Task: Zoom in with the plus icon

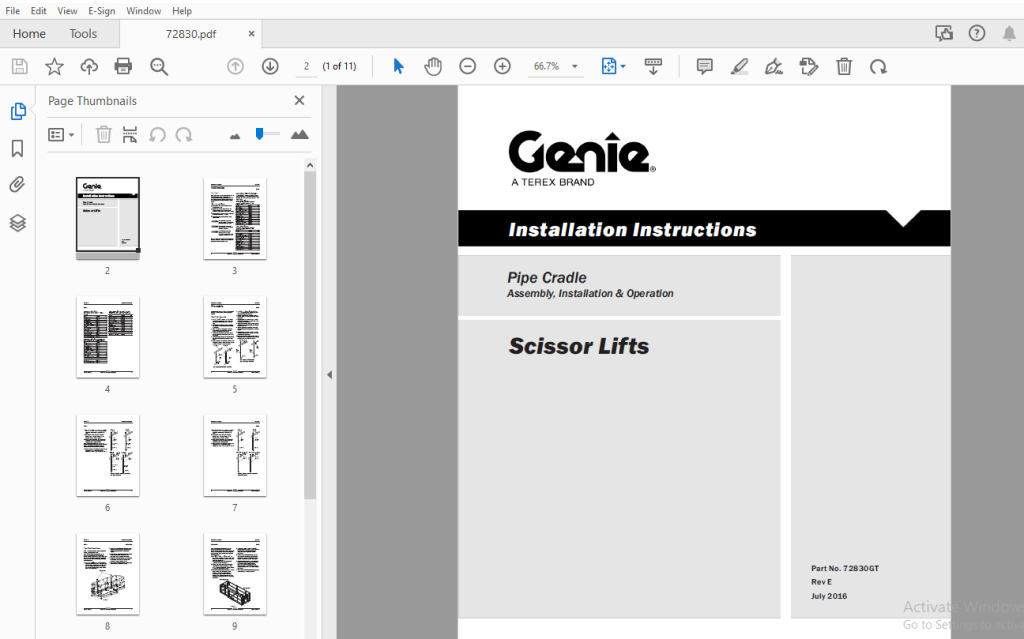Action: pos(502,66)
